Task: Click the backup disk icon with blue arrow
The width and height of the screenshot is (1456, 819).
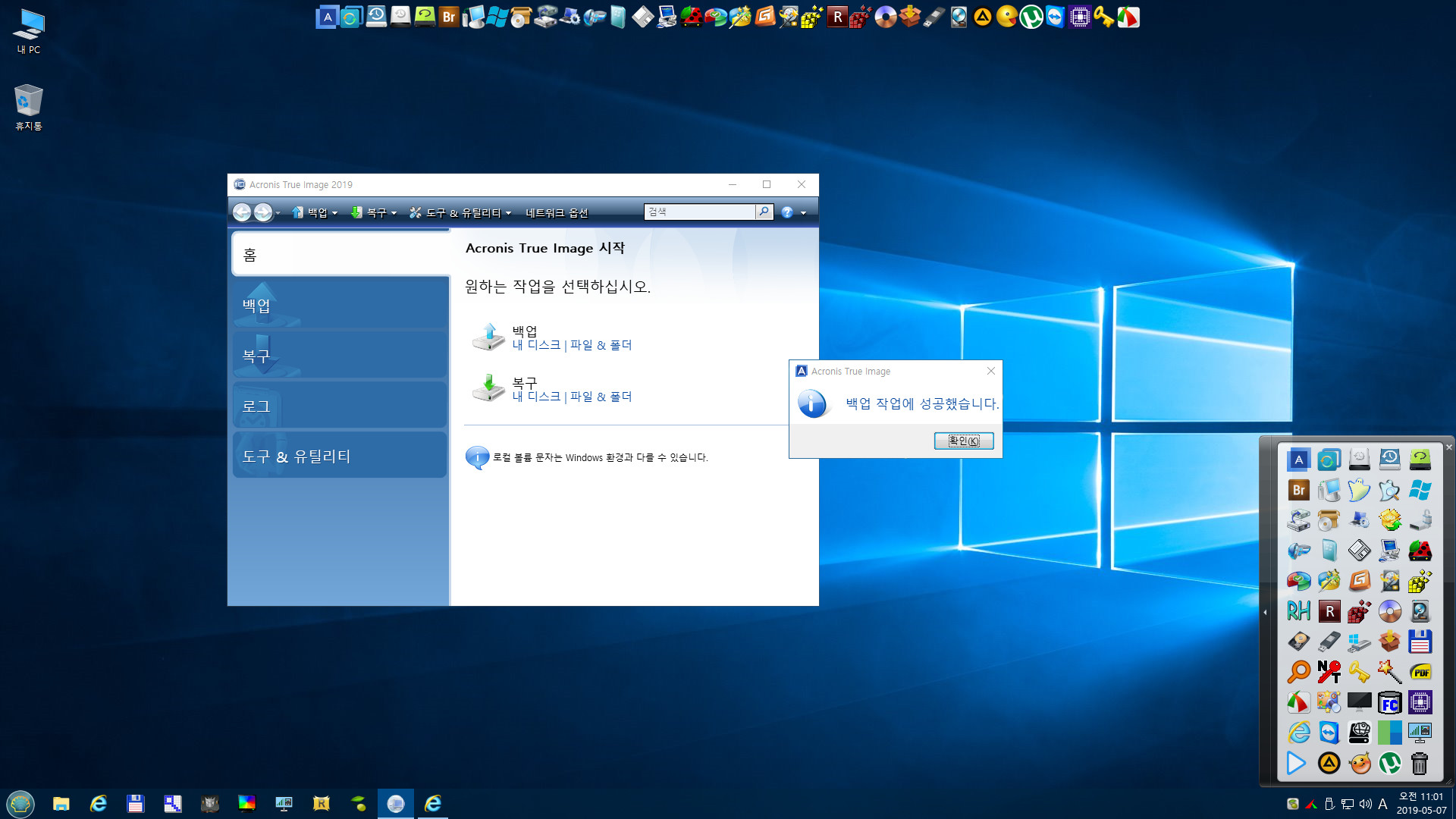Action: [488, 337]
